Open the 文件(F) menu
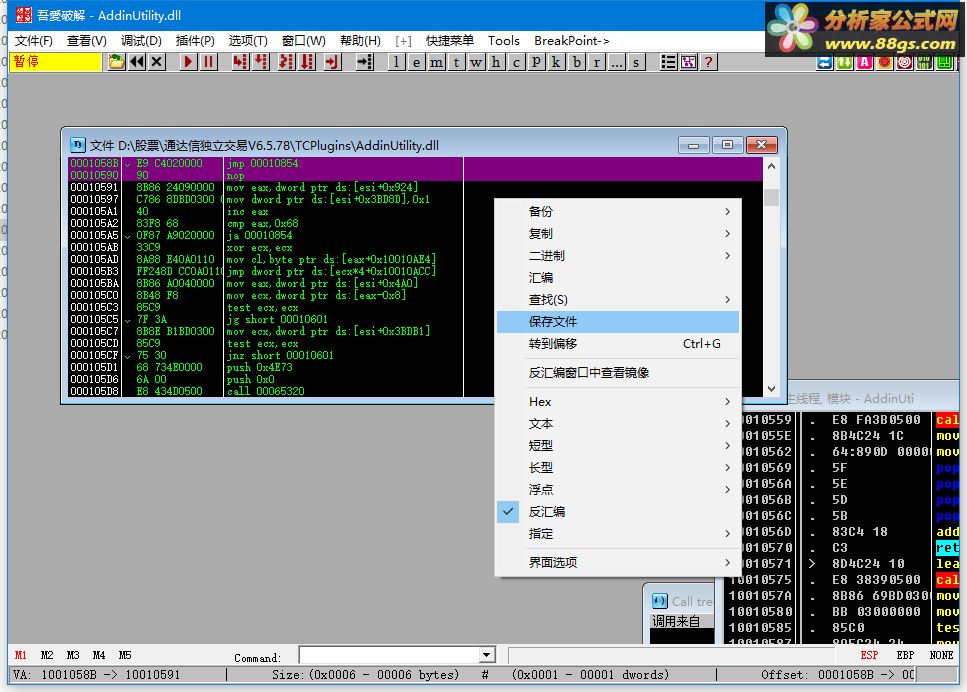 [x=34, y=41]
